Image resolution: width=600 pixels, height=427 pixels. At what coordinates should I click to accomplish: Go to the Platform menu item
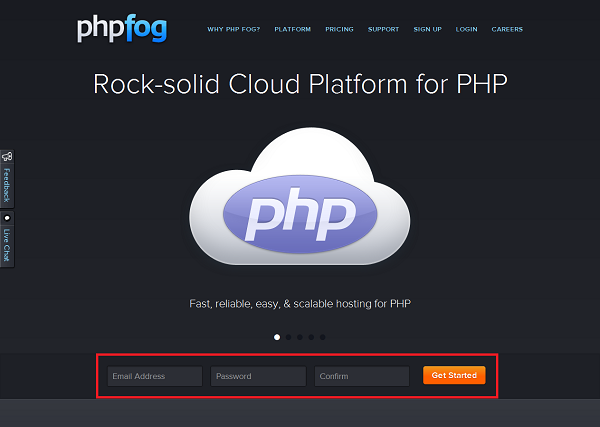(292, 29)
